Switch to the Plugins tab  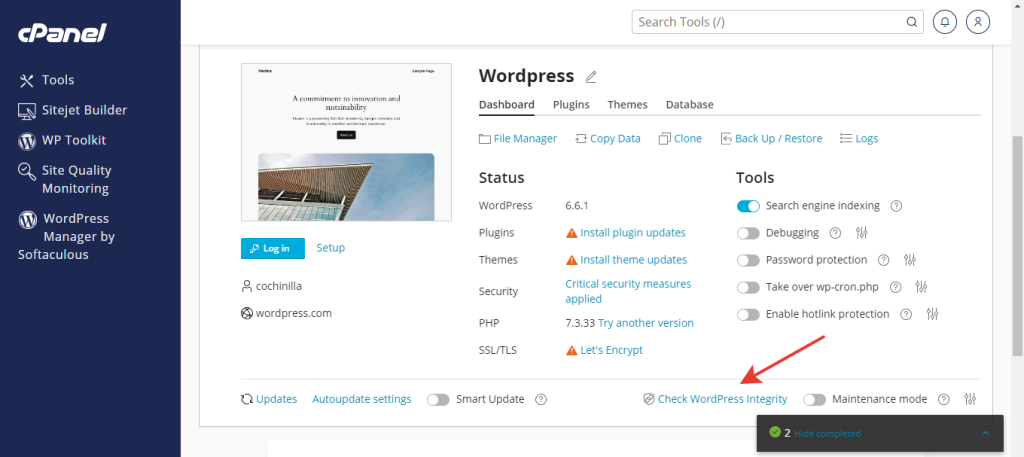571,104
